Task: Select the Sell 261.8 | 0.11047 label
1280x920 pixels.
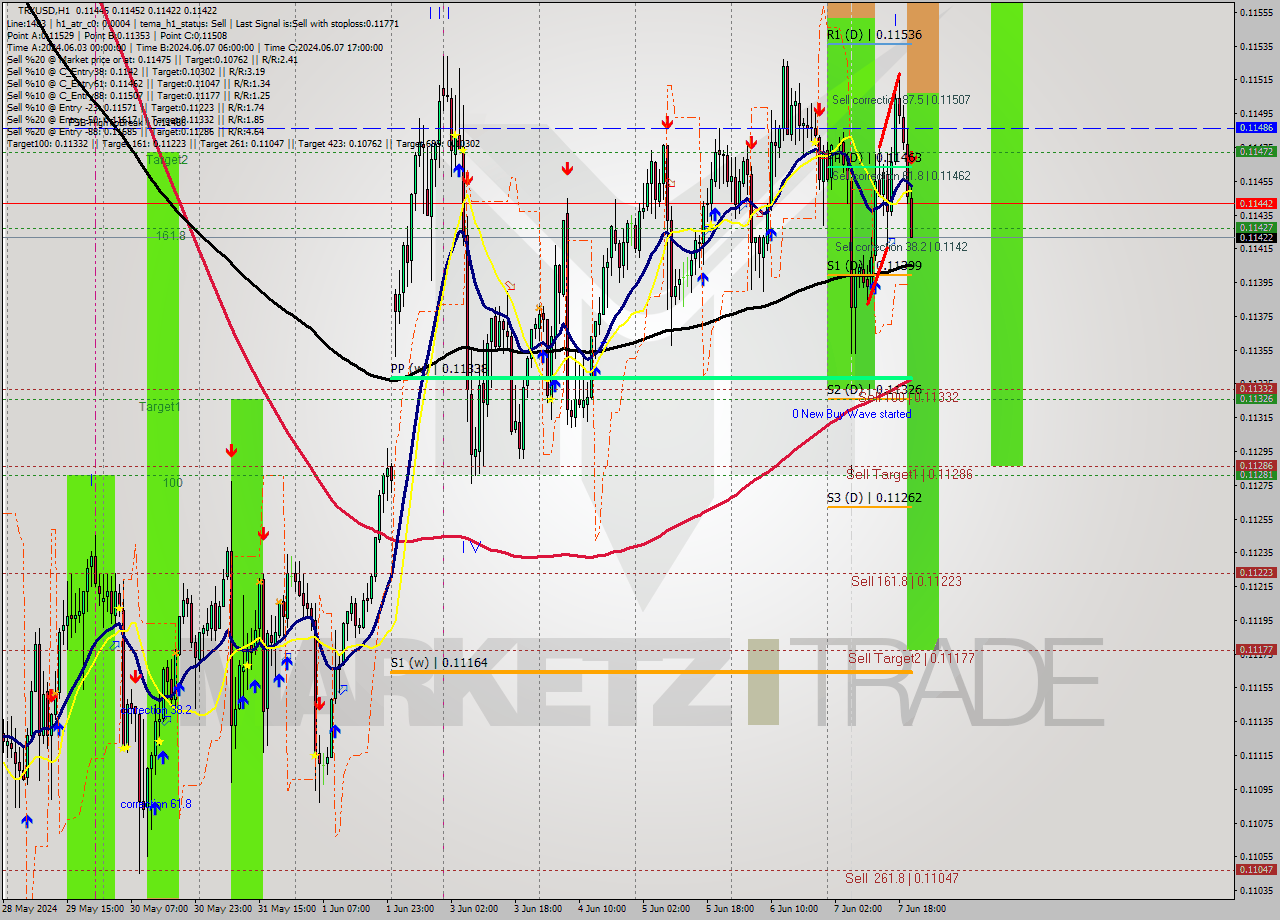Action: pos(901,878)
